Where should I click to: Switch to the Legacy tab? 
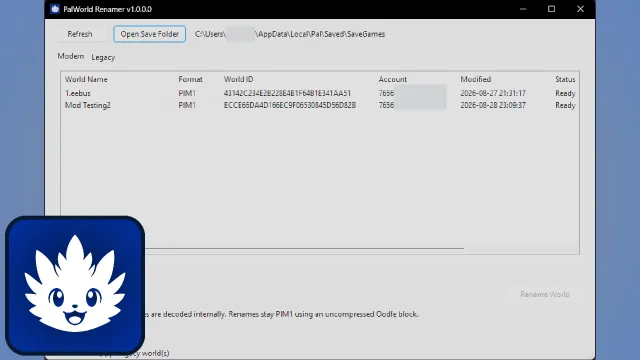103,58
